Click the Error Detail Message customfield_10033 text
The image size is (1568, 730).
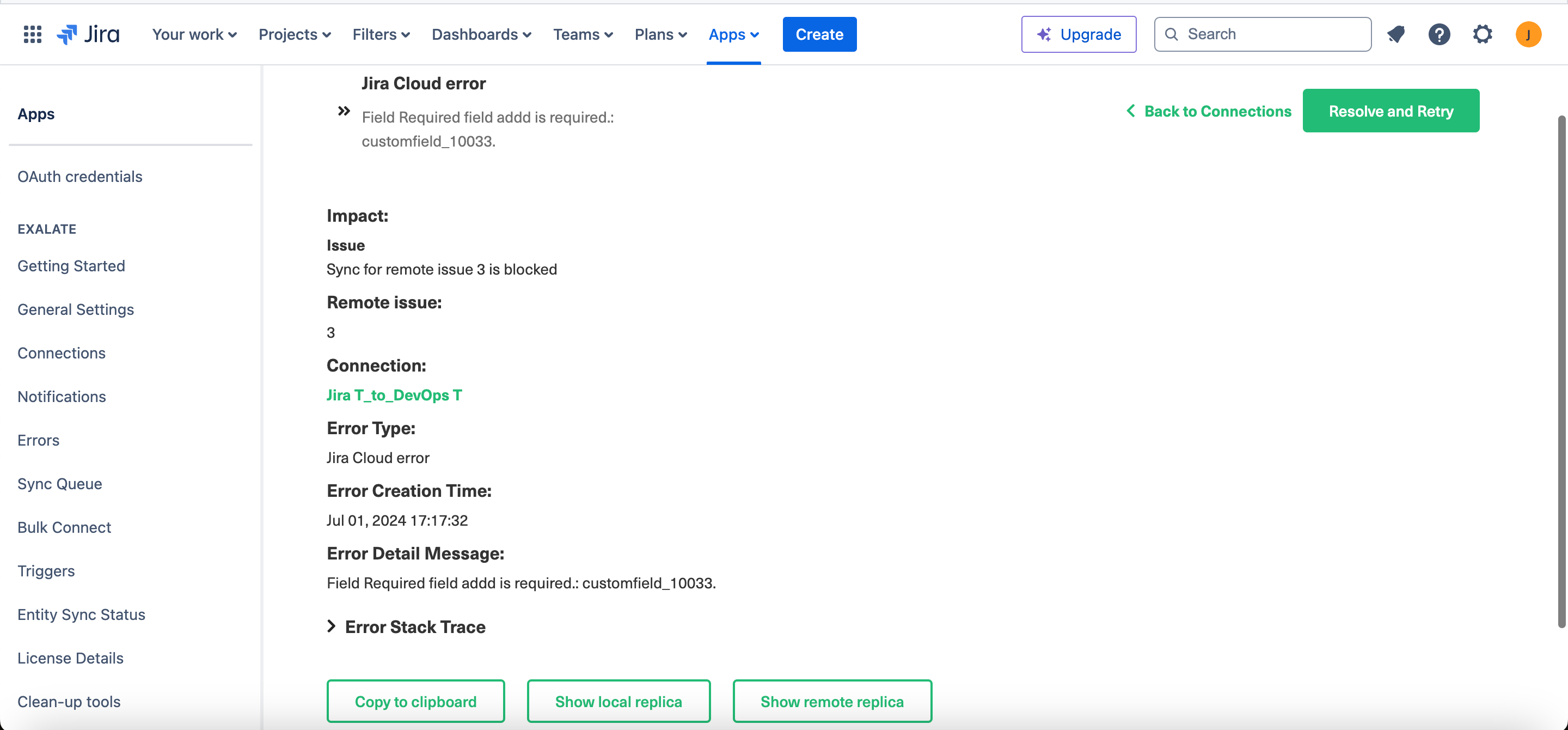(x=521, y=583)
